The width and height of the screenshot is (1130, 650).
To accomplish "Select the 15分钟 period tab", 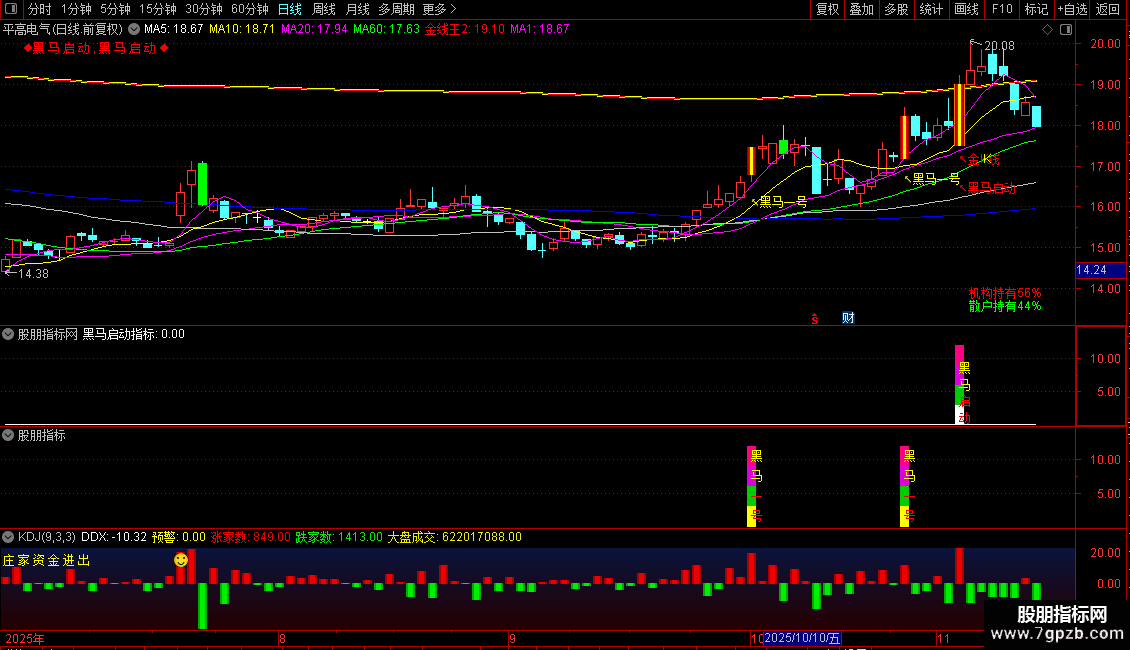I will tap(158, 9).
